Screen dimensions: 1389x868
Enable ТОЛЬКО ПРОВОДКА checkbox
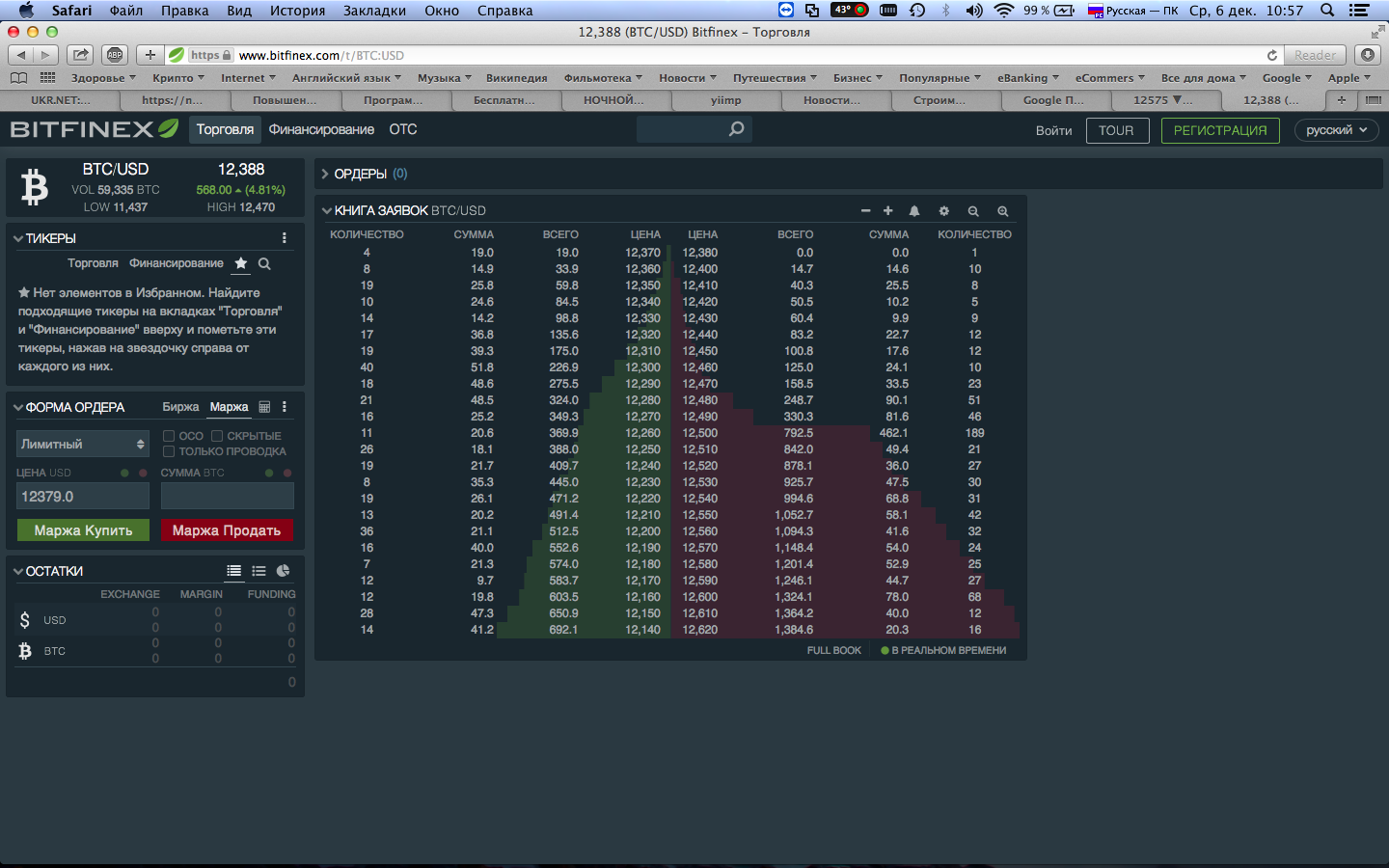click(x=169, y=451)
